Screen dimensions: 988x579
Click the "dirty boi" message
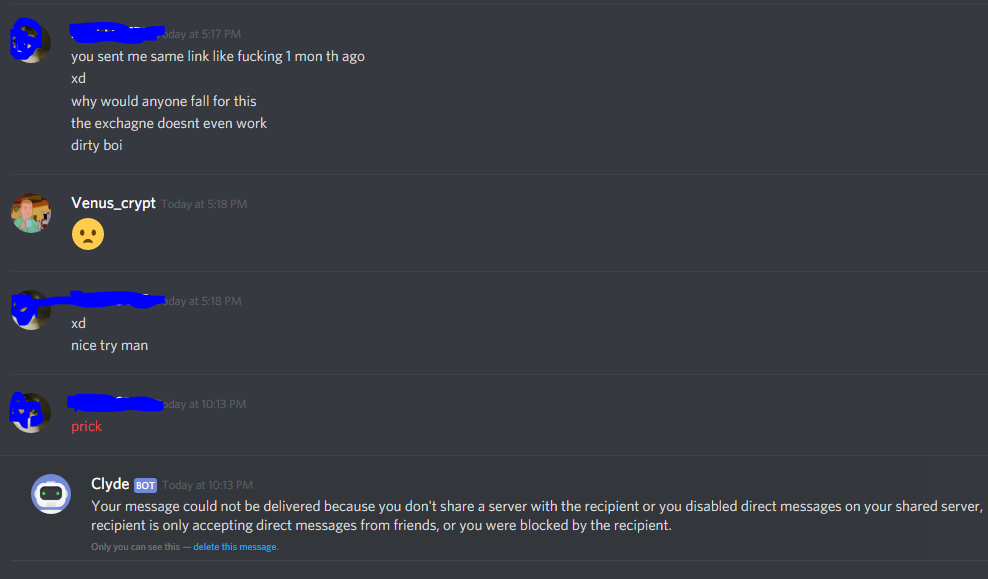[x=96, y=145]
